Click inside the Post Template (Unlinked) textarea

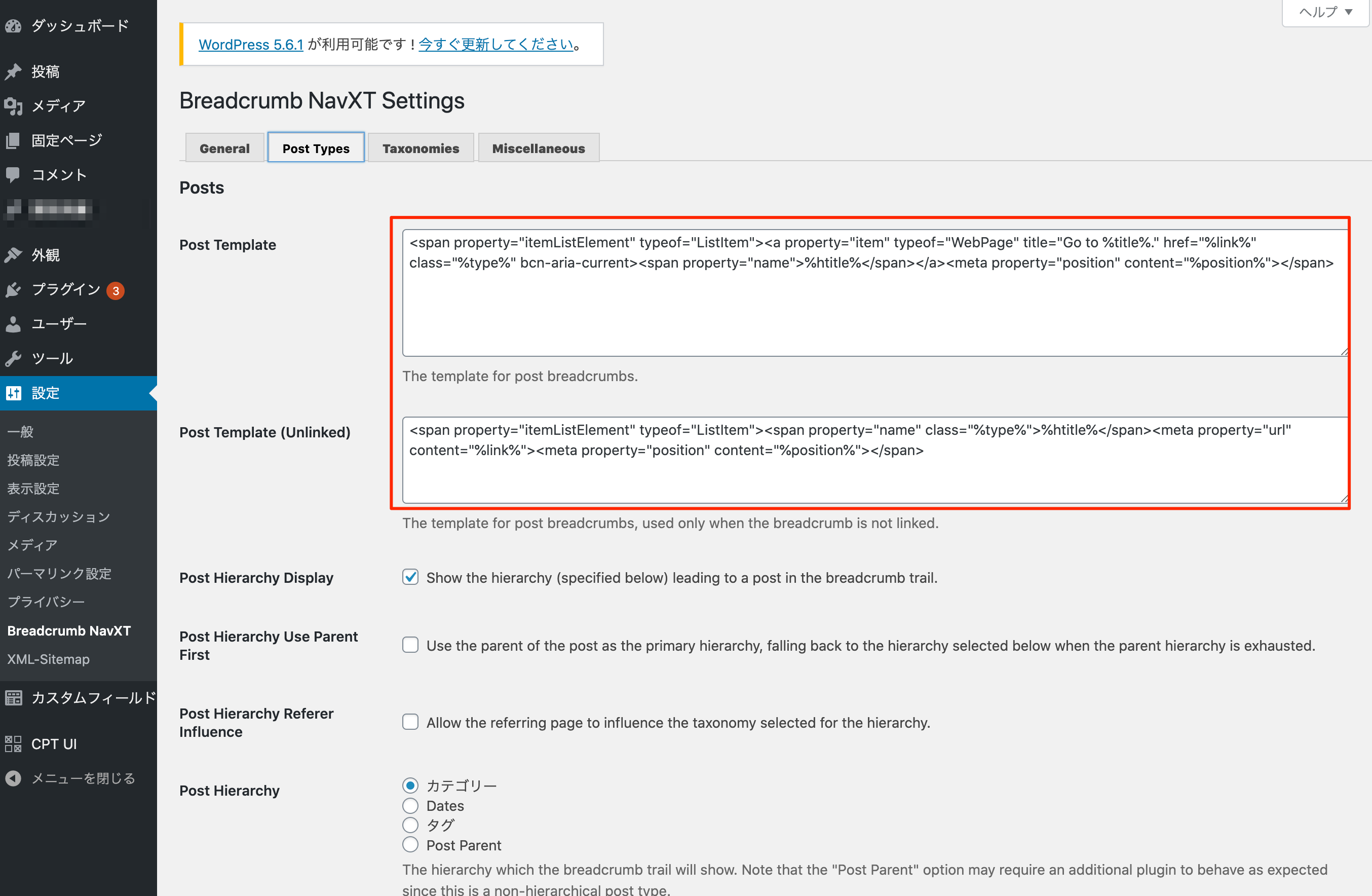[x=875, y=460]
